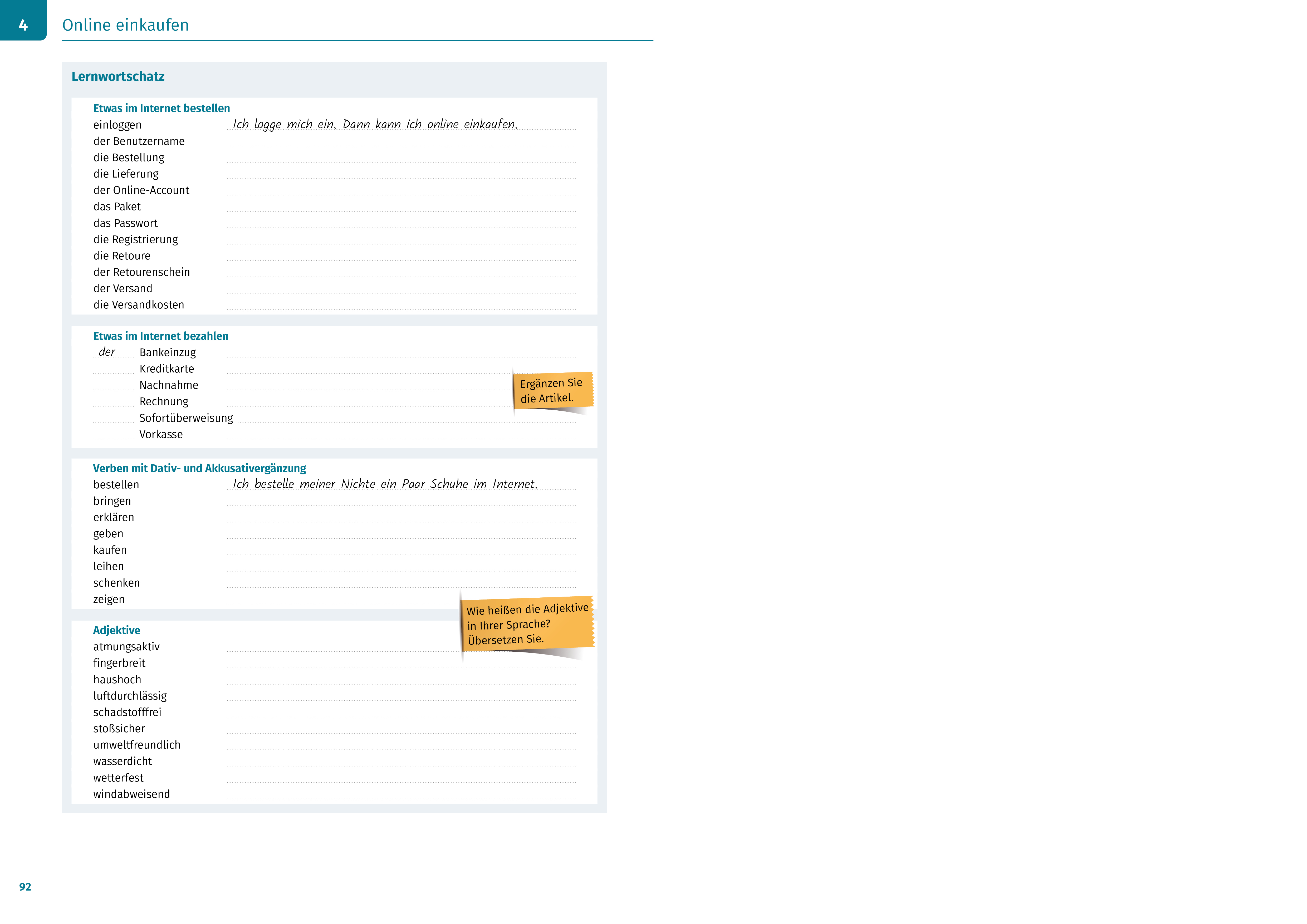Click the adjective 'windabweisend'
The image size is (1307, 924).
pyautogui.click(x=131, y=794)
